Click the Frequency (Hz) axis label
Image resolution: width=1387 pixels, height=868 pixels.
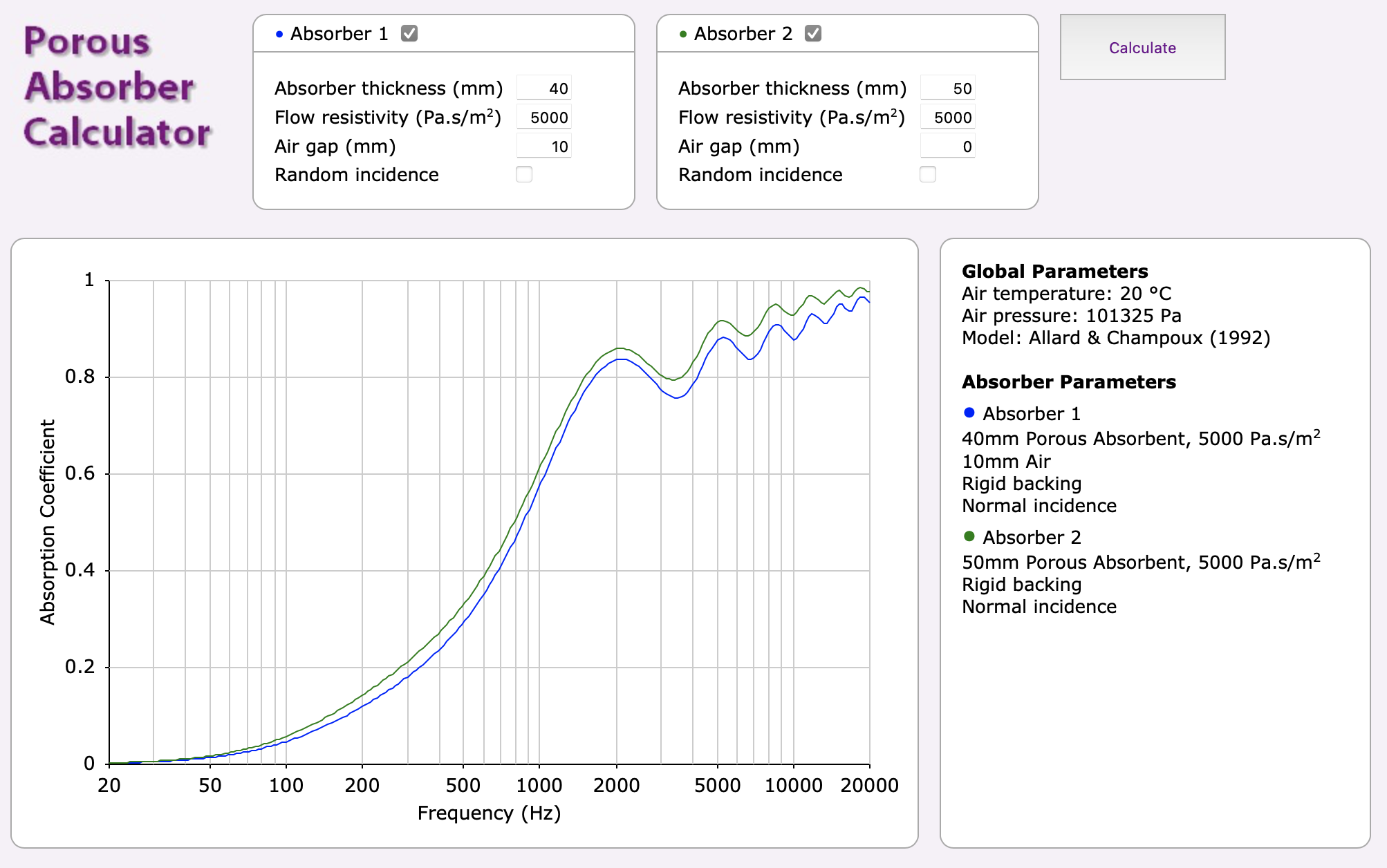(489, 813)
